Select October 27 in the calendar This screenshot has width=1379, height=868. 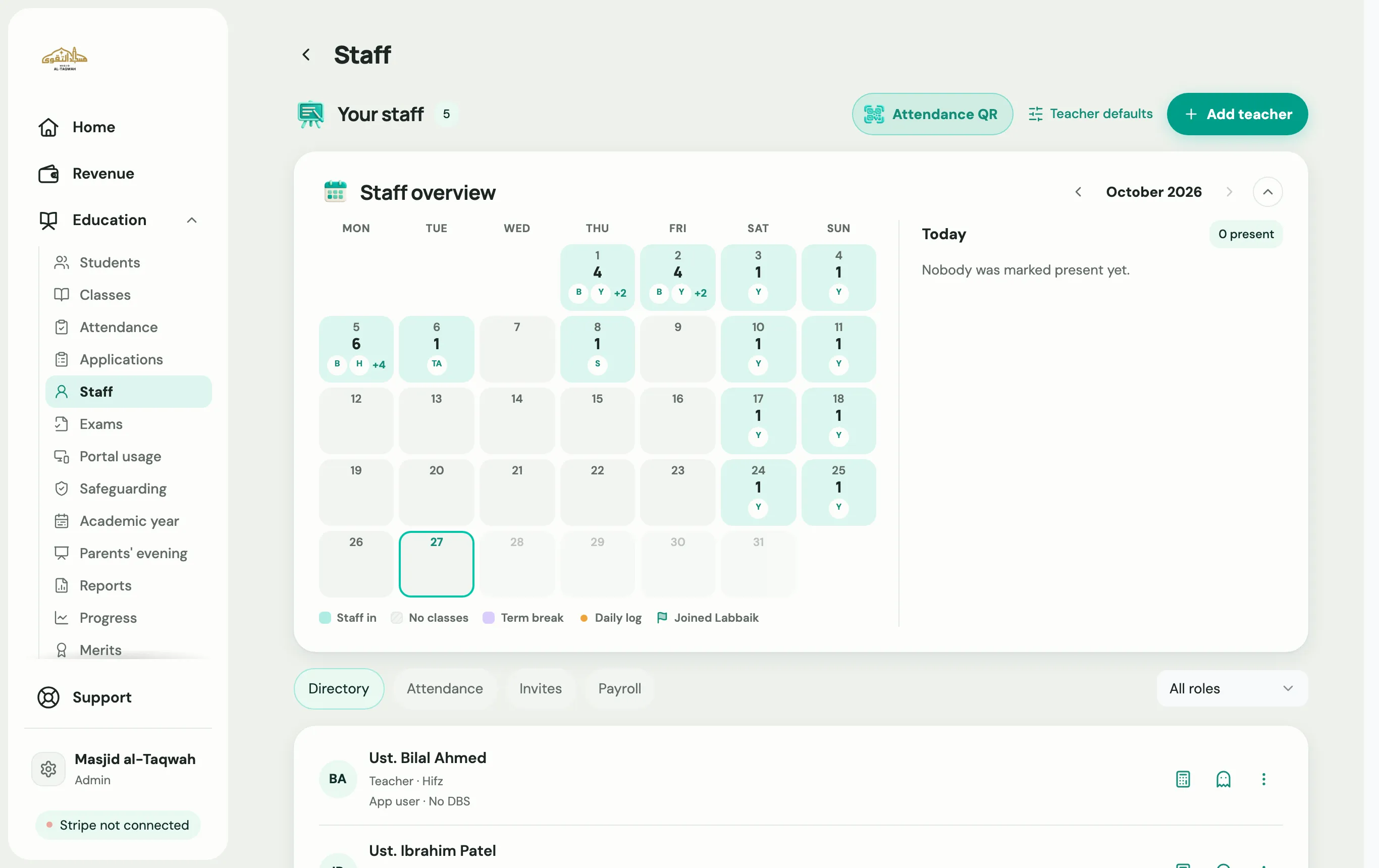(437, 564)
